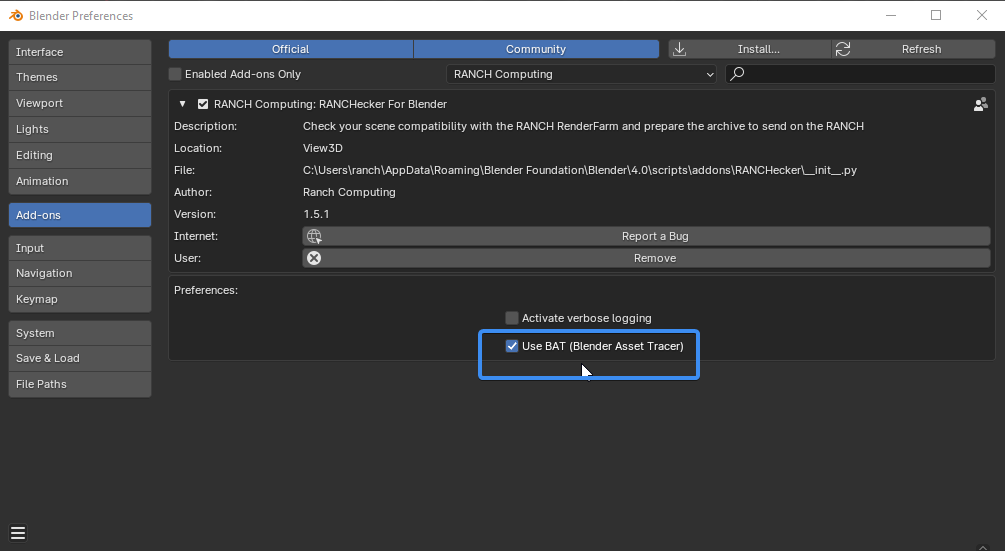Viewport: 1005px width, 551px height.
Task: Toggle Enabled Add-ons Only checkbox
Action: point(175,74)
